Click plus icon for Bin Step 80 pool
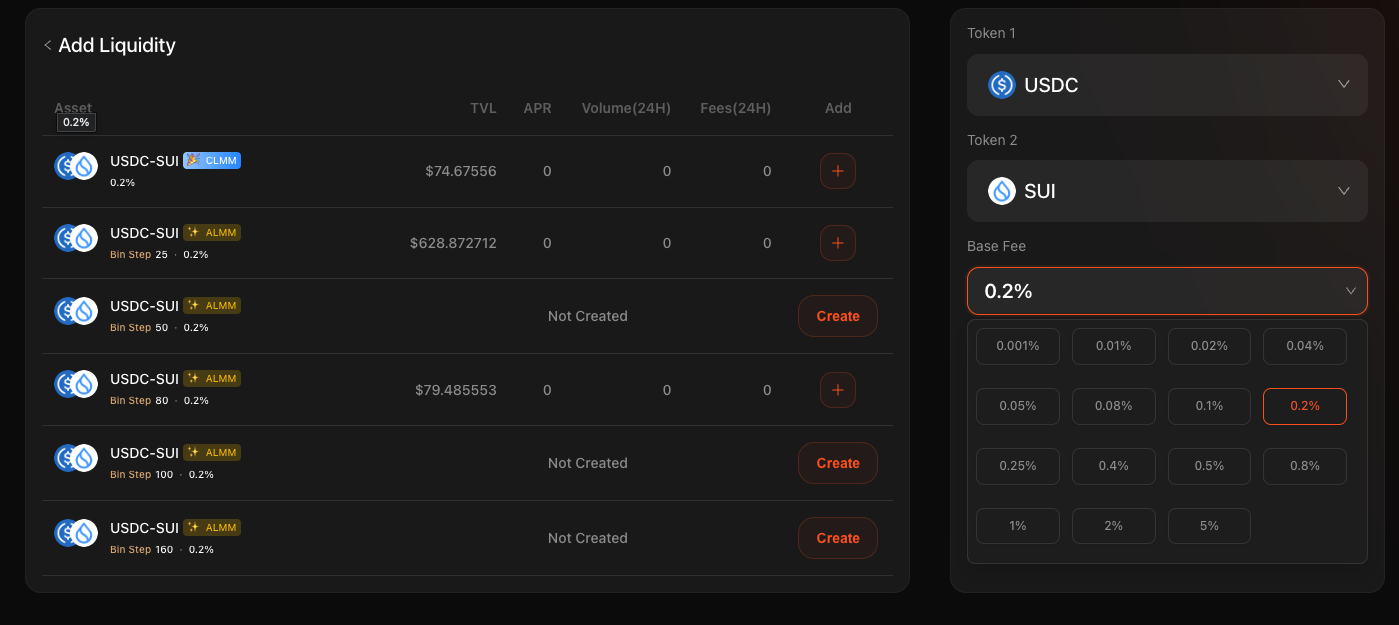This screenshot has height=625, width=1399. pos(837,390)
